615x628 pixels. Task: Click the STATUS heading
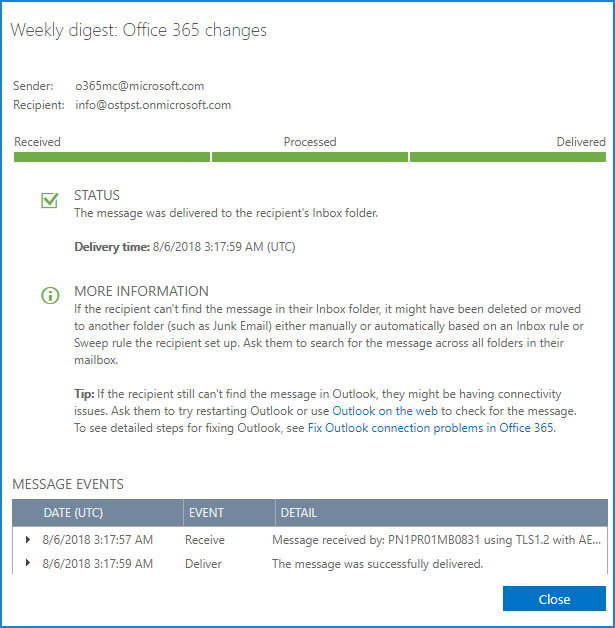point(97,195)
